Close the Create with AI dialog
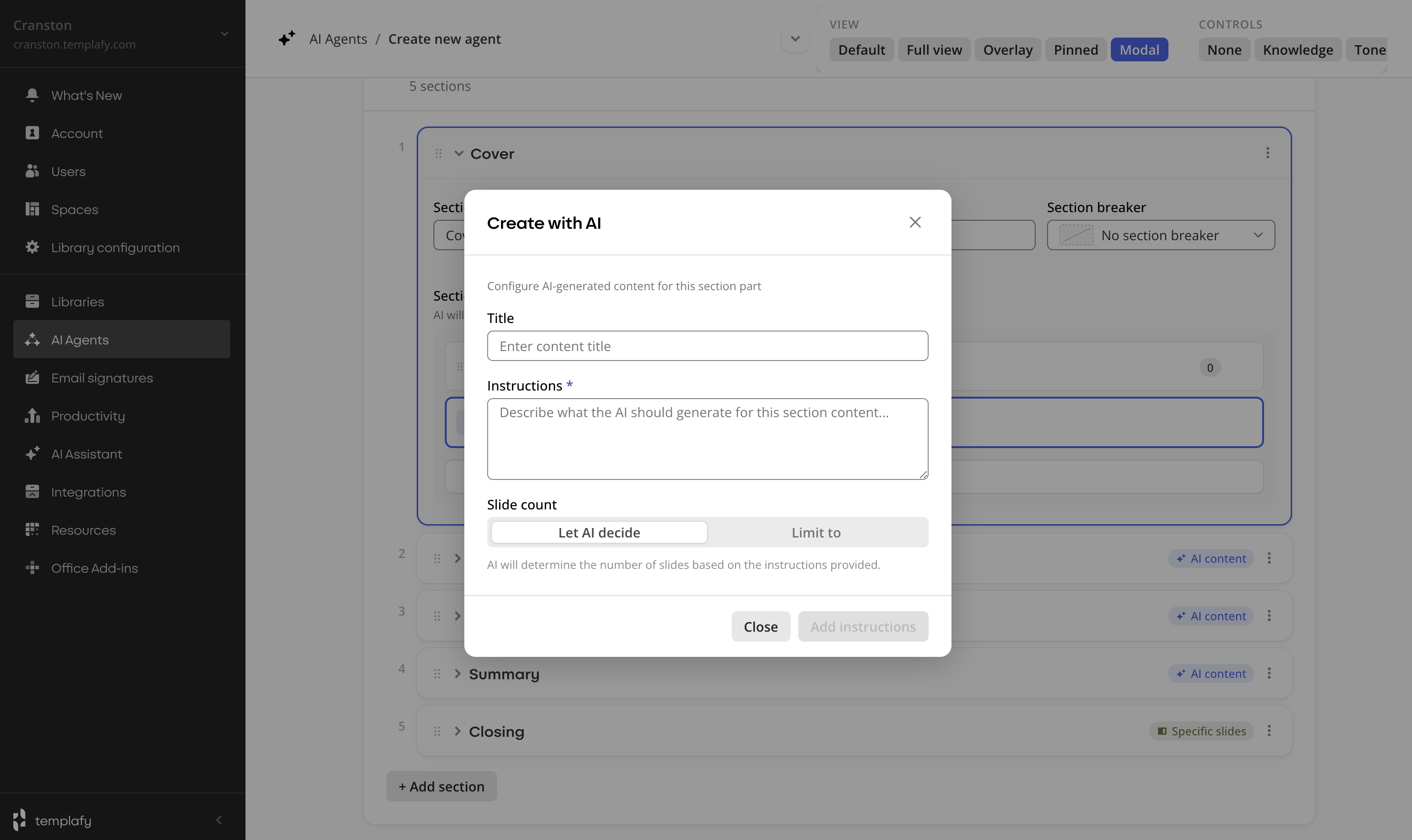 click(915, 222)
